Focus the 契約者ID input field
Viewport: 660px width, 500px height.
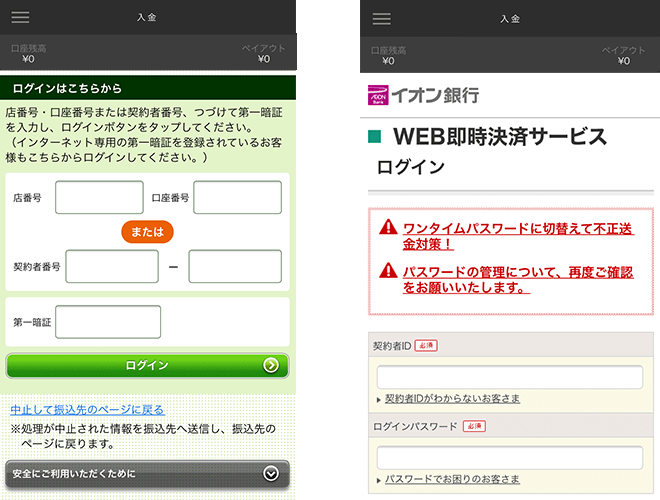tap(510, 377)
